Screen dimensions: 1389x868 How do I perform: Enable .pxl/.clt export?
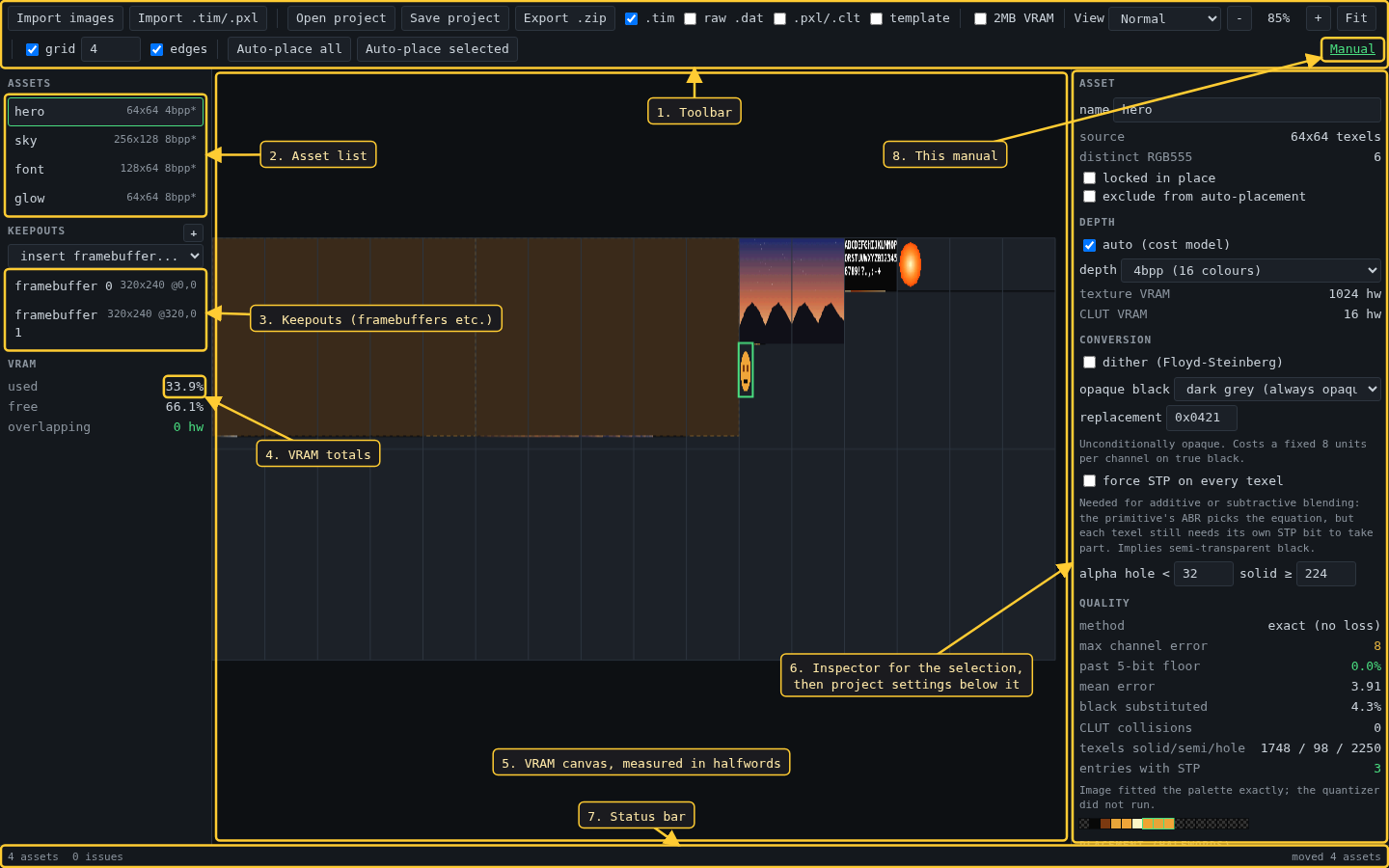point(779,18)
